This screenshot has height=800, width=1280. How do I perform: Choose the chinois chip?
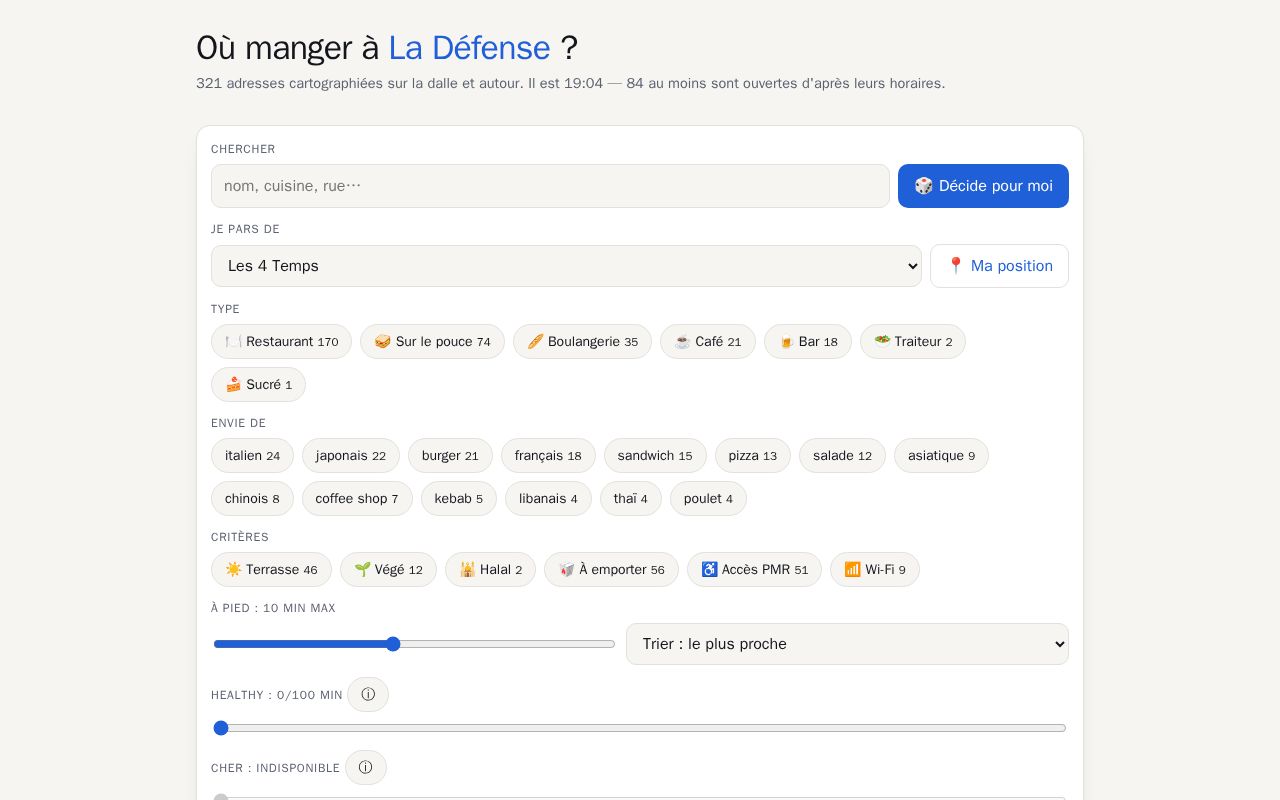[252, 499]
